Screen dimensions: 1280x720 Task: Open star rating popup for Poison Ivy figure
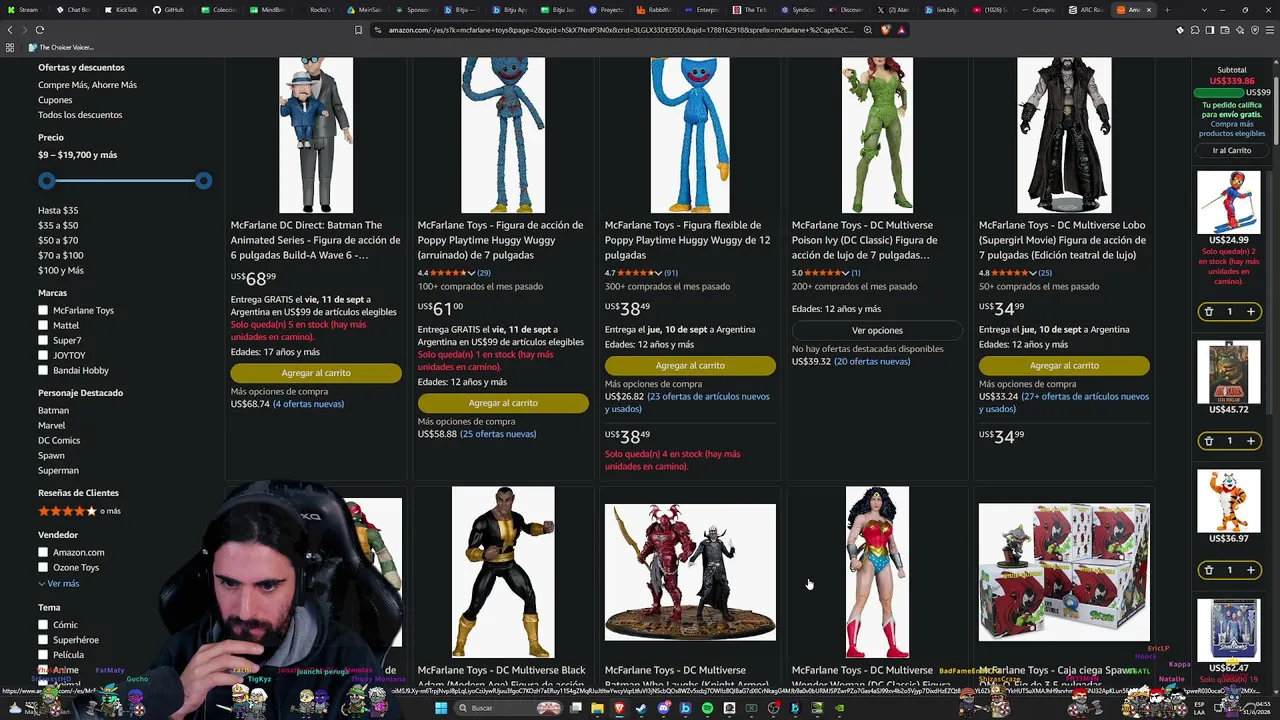(826, 273)
